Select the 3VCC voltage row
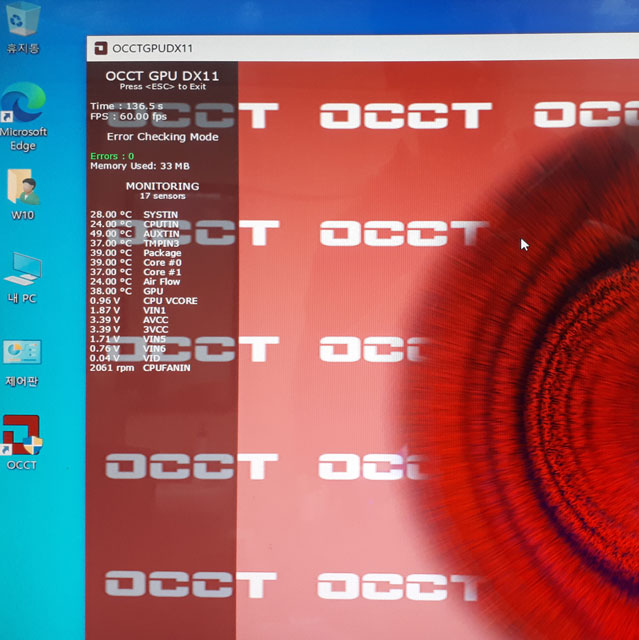Viewport: 639px width, 640px height. point(129,329)
